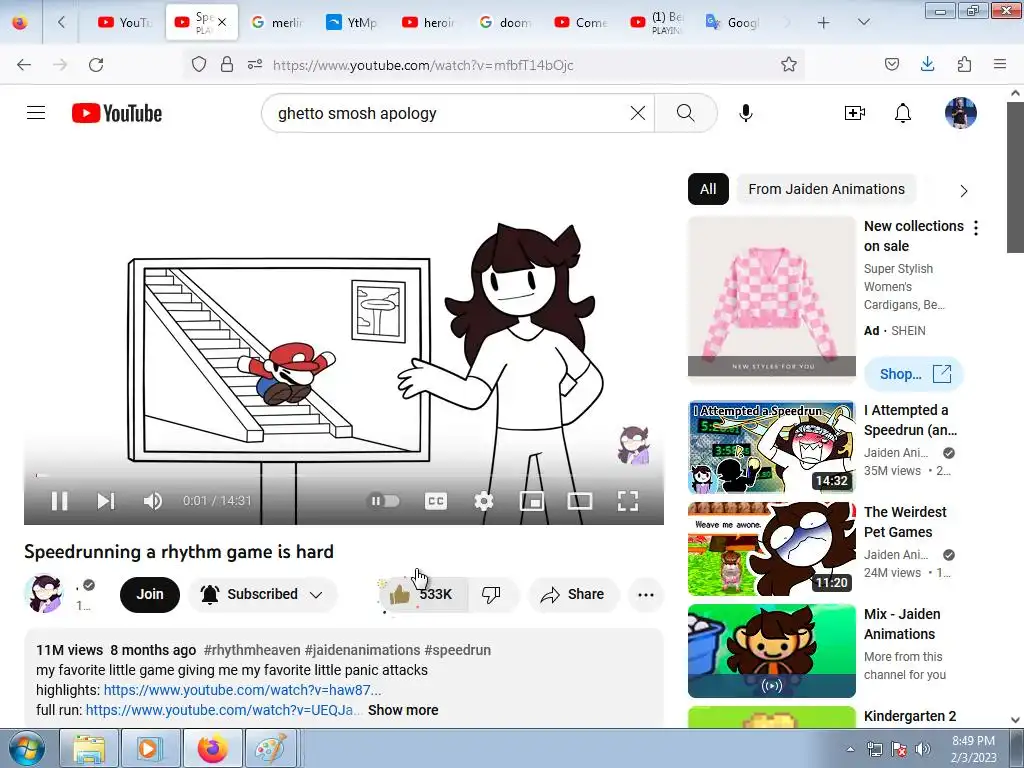Image resolution: width=1024 pixels, height=768 pixels.
Task: List all tabs dropdown arrow
Action: click(x=863, y=23)
